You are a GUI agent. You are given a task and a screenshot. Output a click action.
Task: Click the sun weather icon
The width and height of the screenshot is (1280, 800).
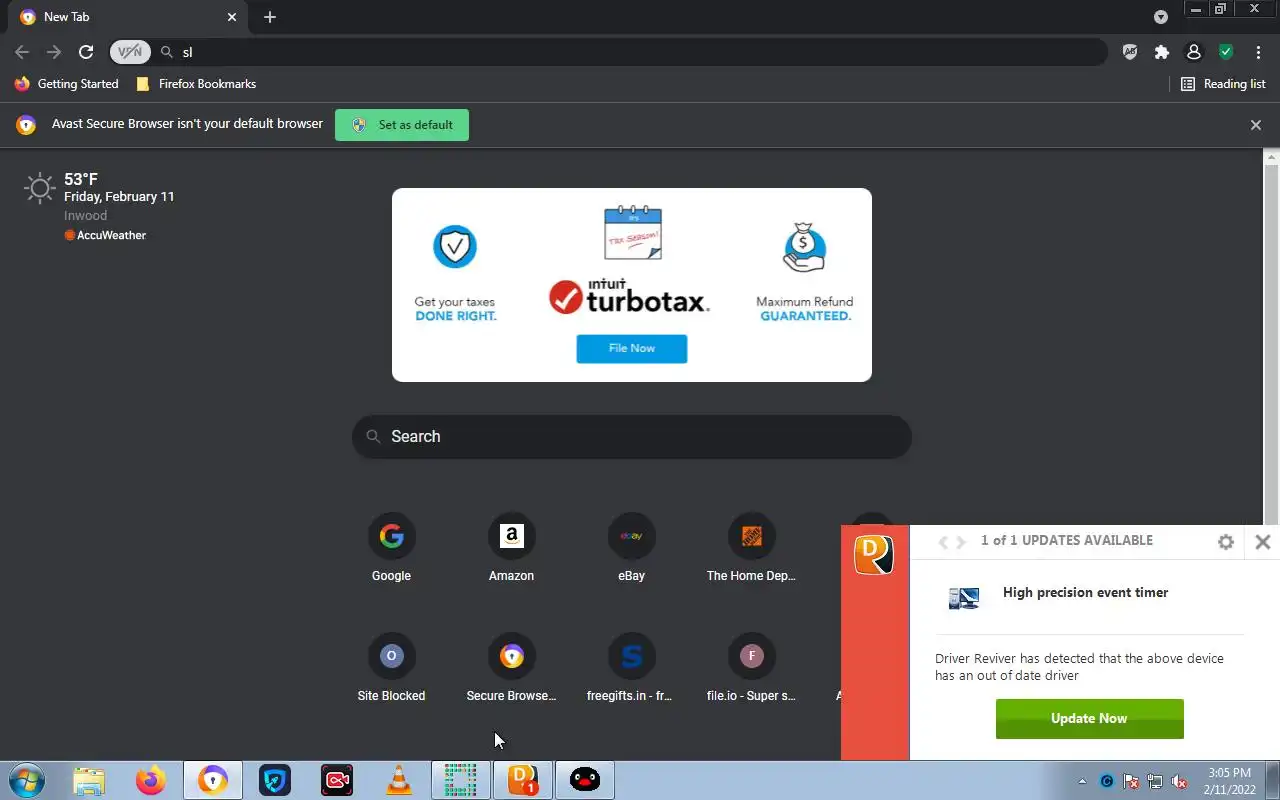pos(40,188)
